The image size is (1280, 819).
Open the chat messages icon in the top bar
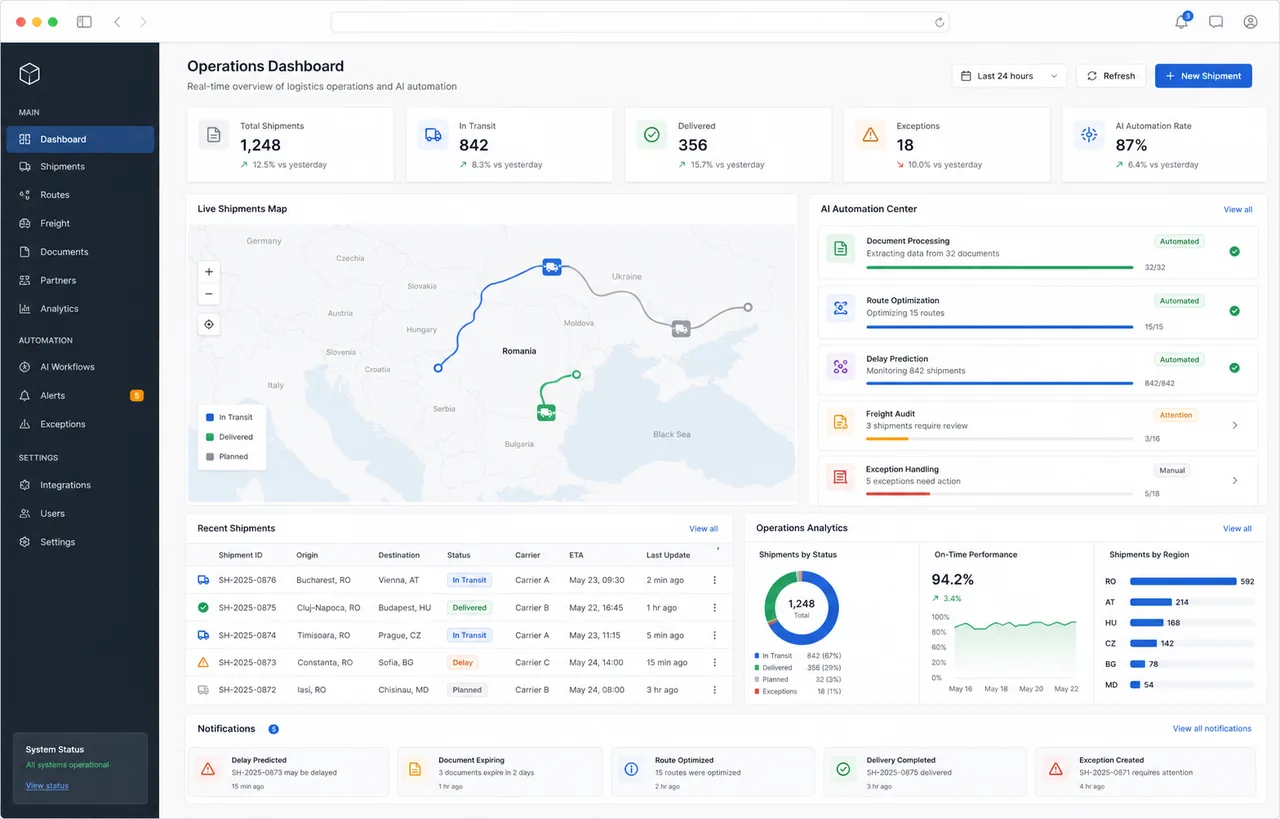(x=1216, y=21)
